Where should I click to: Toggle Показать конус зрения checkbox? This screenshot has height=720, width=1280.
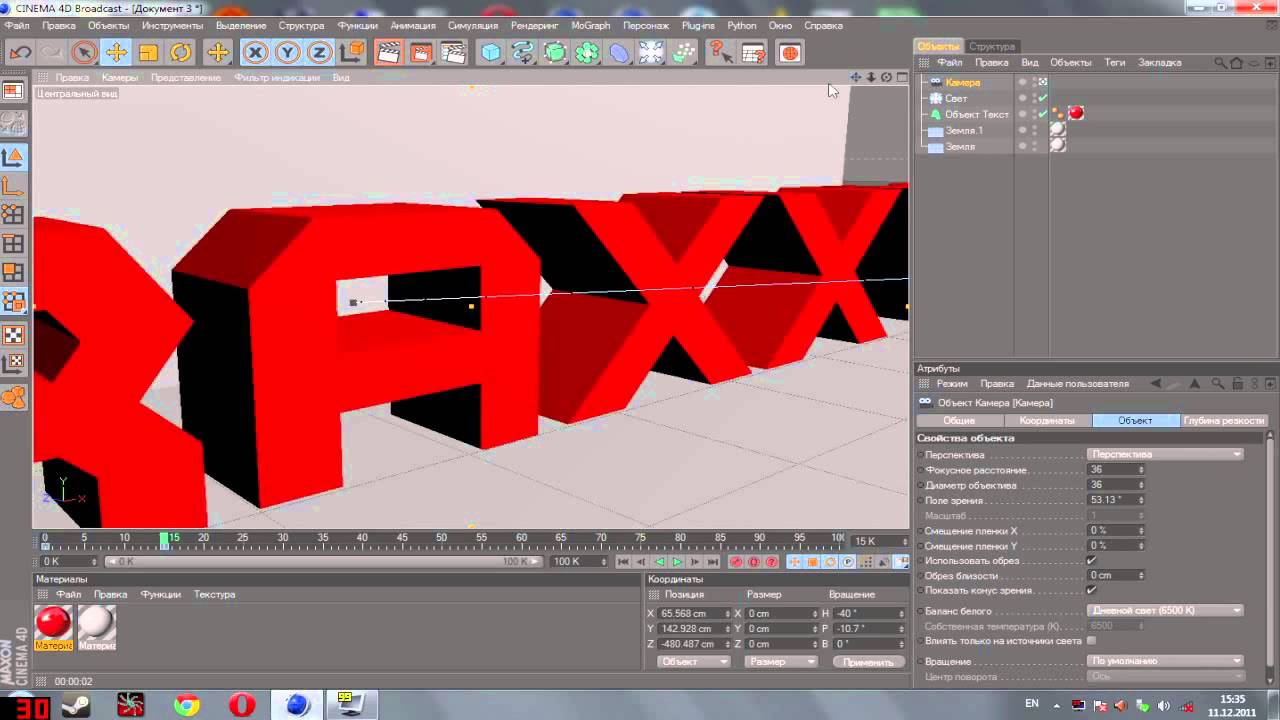[1092, 590]
